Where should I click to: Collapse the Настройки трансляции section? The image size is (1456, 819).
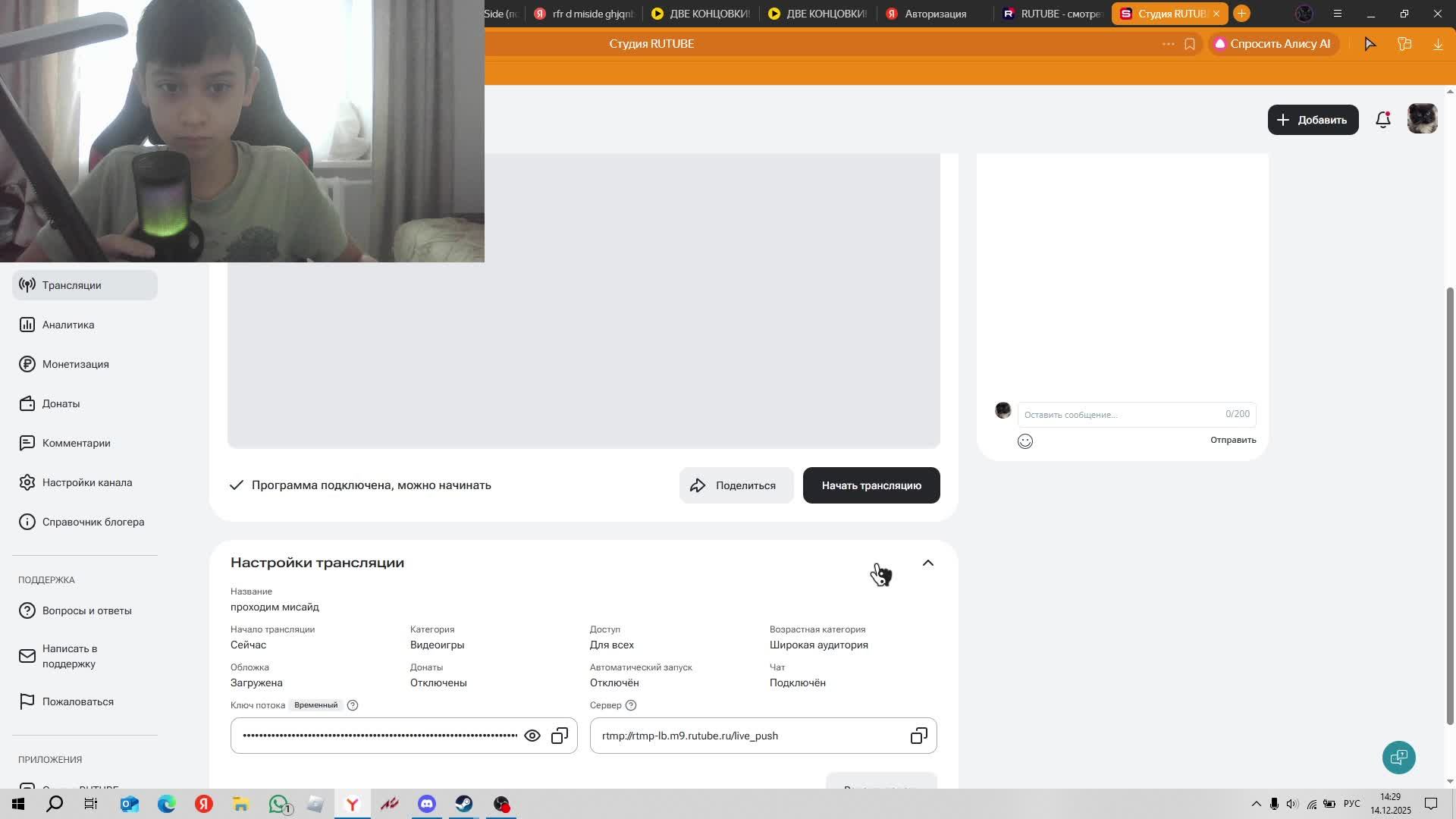click(927, 563)
